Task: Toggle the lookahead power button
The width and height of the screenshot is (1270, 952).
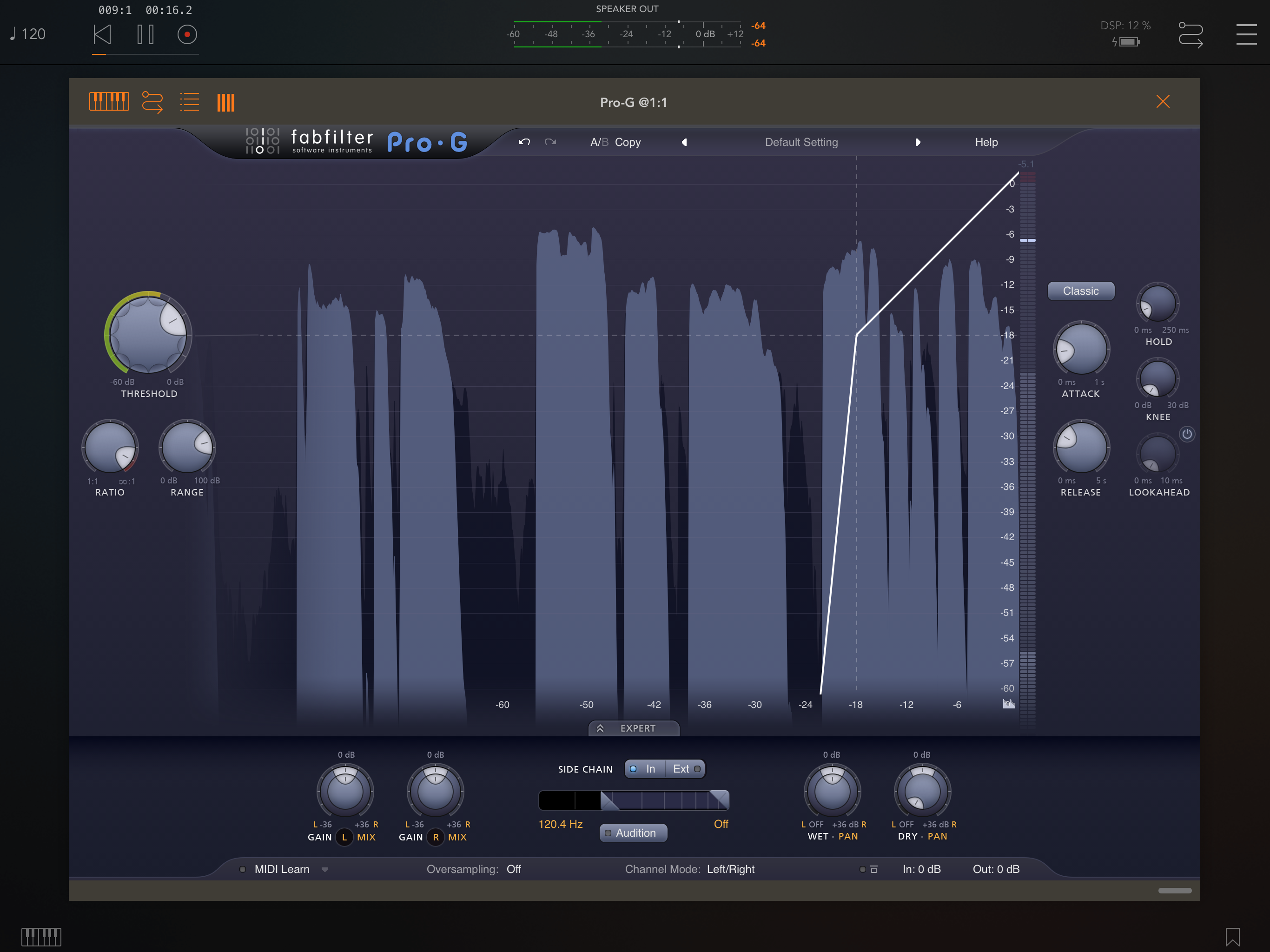Action: click(1187, 434)
